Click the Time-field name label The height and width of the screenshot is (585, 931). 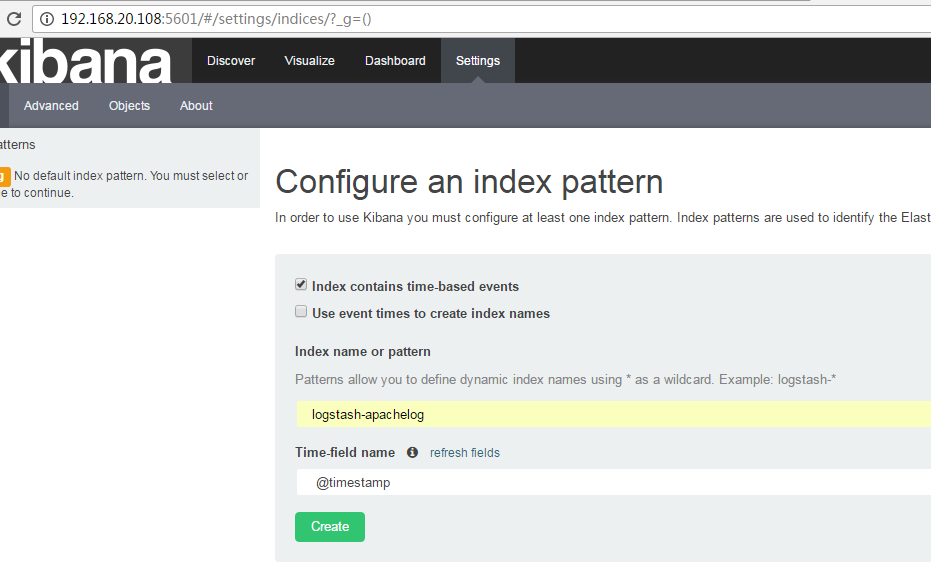tap(345, 453)
